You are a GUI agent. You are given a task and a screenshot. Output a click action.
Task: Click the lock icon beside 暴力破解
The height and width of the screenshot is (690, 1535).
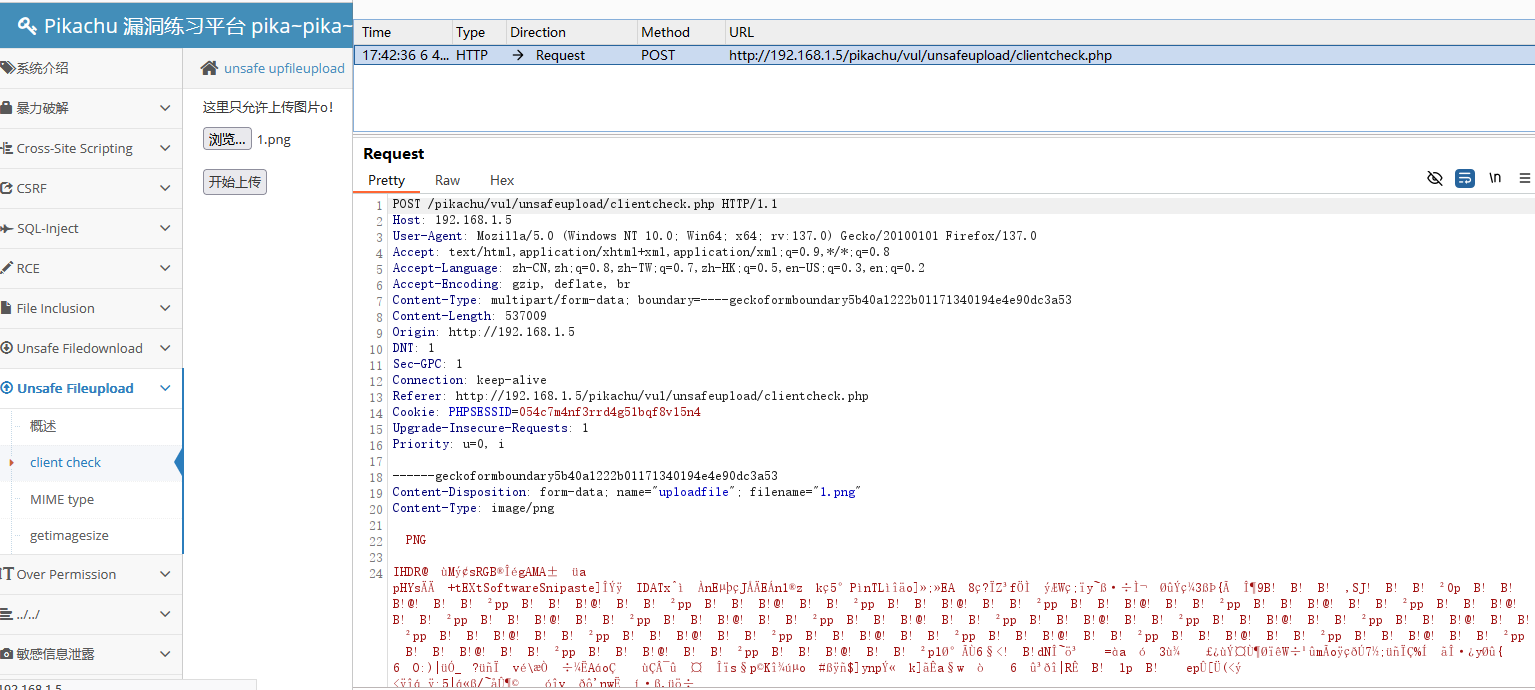[x=6, y=108]
